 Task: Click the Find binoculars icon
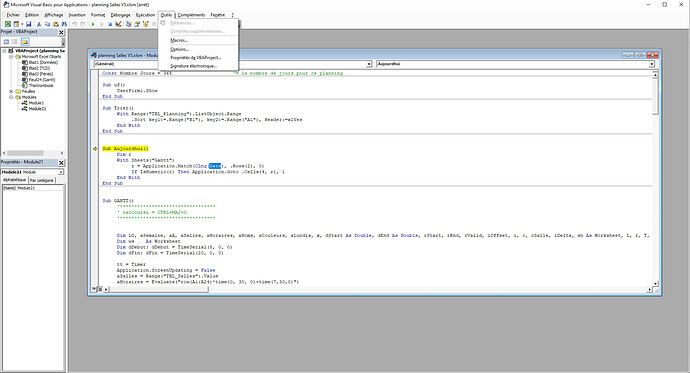click(x=64, y=24)
